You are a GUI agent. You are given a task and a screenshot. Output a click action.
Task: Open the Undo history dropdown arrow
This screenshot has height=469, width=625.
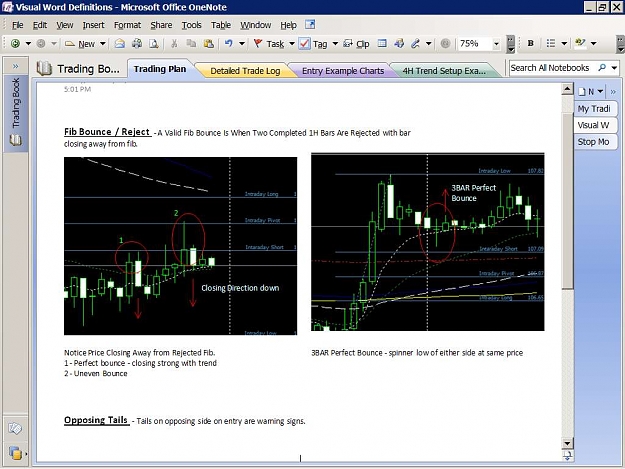coord(242,43)
